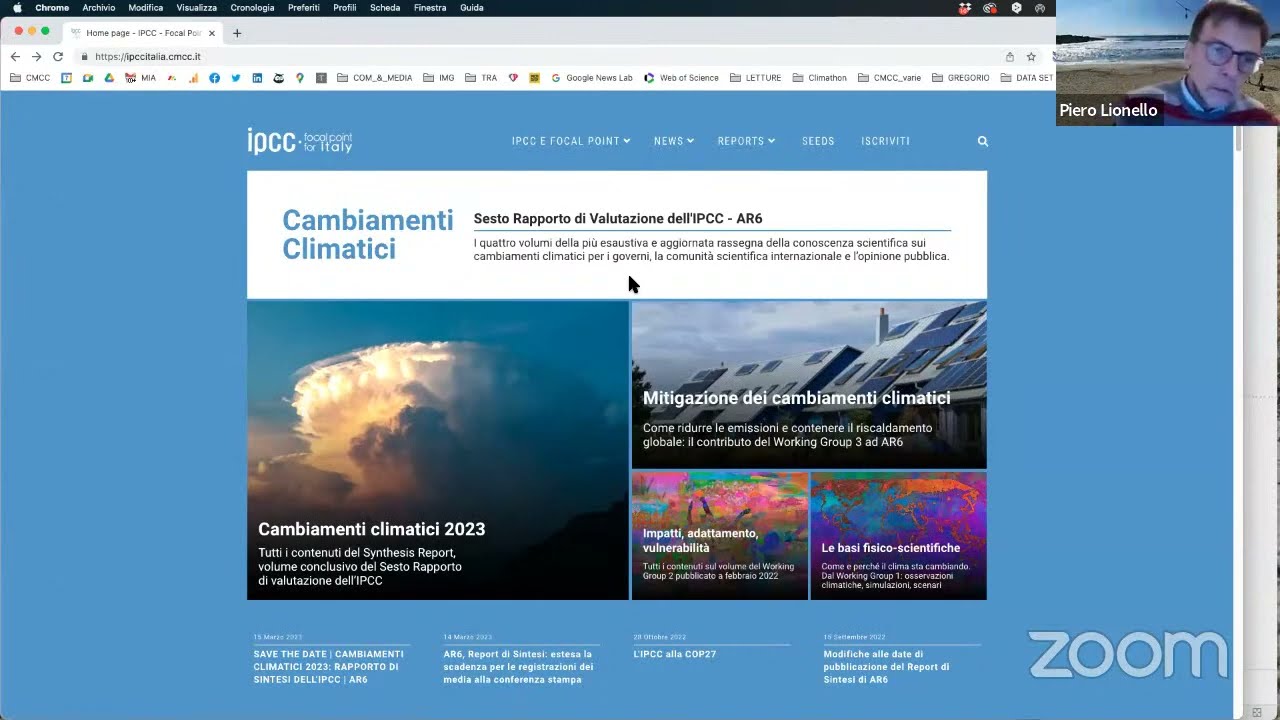1280x720 pixels.
Task: Open the Guida menu
Action: (472, 7)
